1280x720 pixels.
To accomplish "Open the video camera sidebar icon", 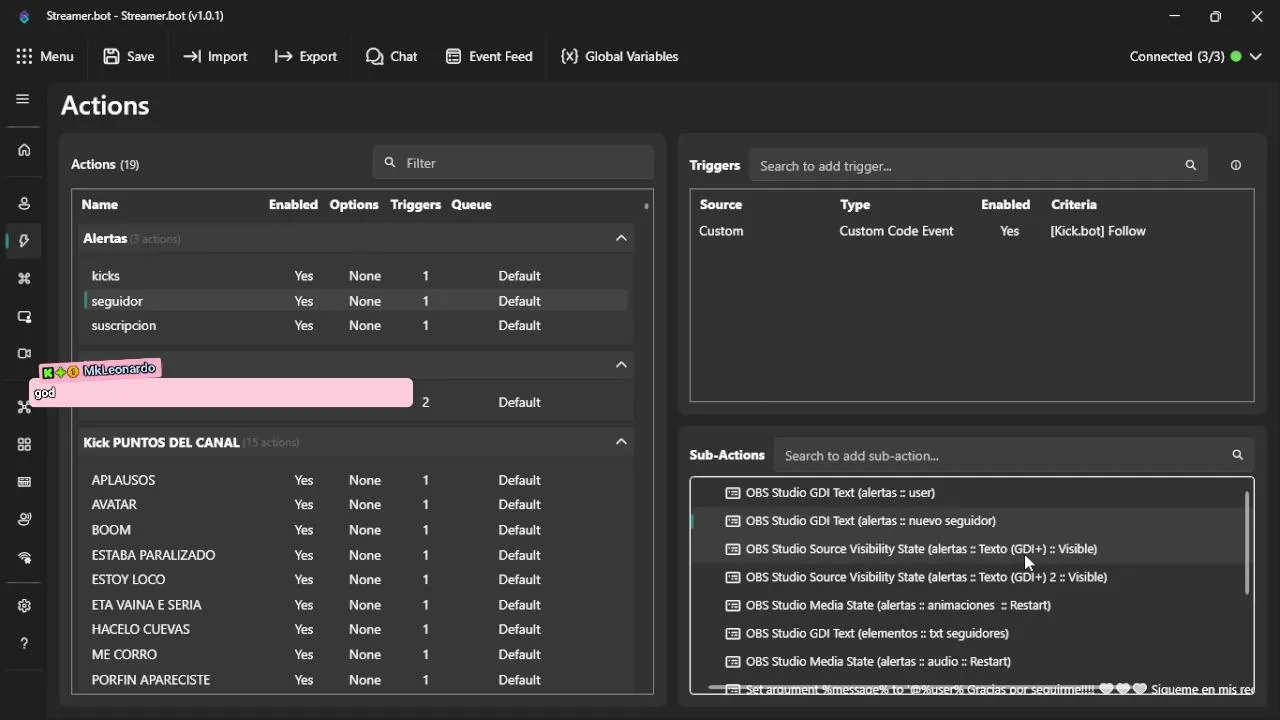I will [x=24, y=354].
